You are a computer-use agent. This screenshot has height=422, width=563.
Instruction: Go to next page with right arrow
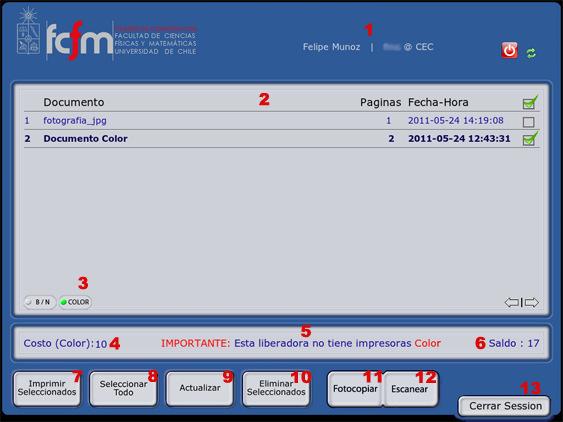531,302
